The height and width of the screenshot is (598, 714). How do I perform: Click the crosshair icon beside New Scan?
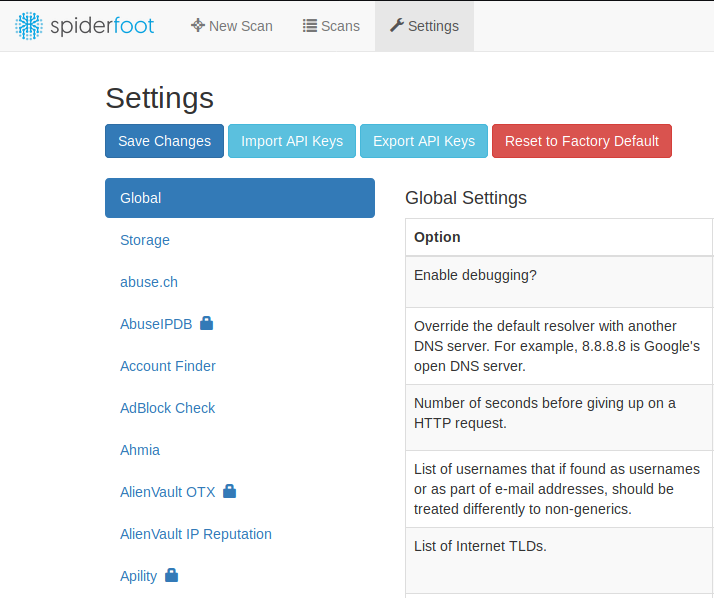tap(198, 25)
